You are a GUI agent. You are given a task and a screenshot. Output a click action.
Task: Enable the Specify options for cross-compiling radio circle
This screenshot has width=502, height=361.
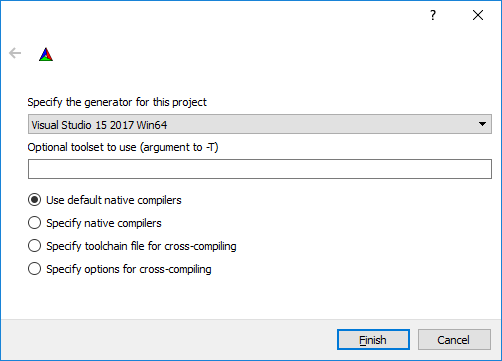point(34,269)
